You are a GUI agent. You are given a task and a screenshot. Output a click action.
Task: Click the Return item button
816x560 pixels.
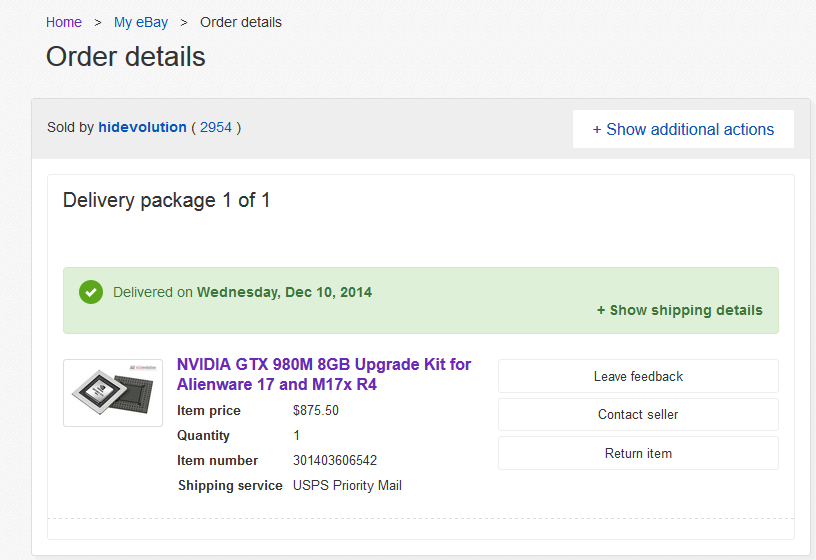pos(638,453)
